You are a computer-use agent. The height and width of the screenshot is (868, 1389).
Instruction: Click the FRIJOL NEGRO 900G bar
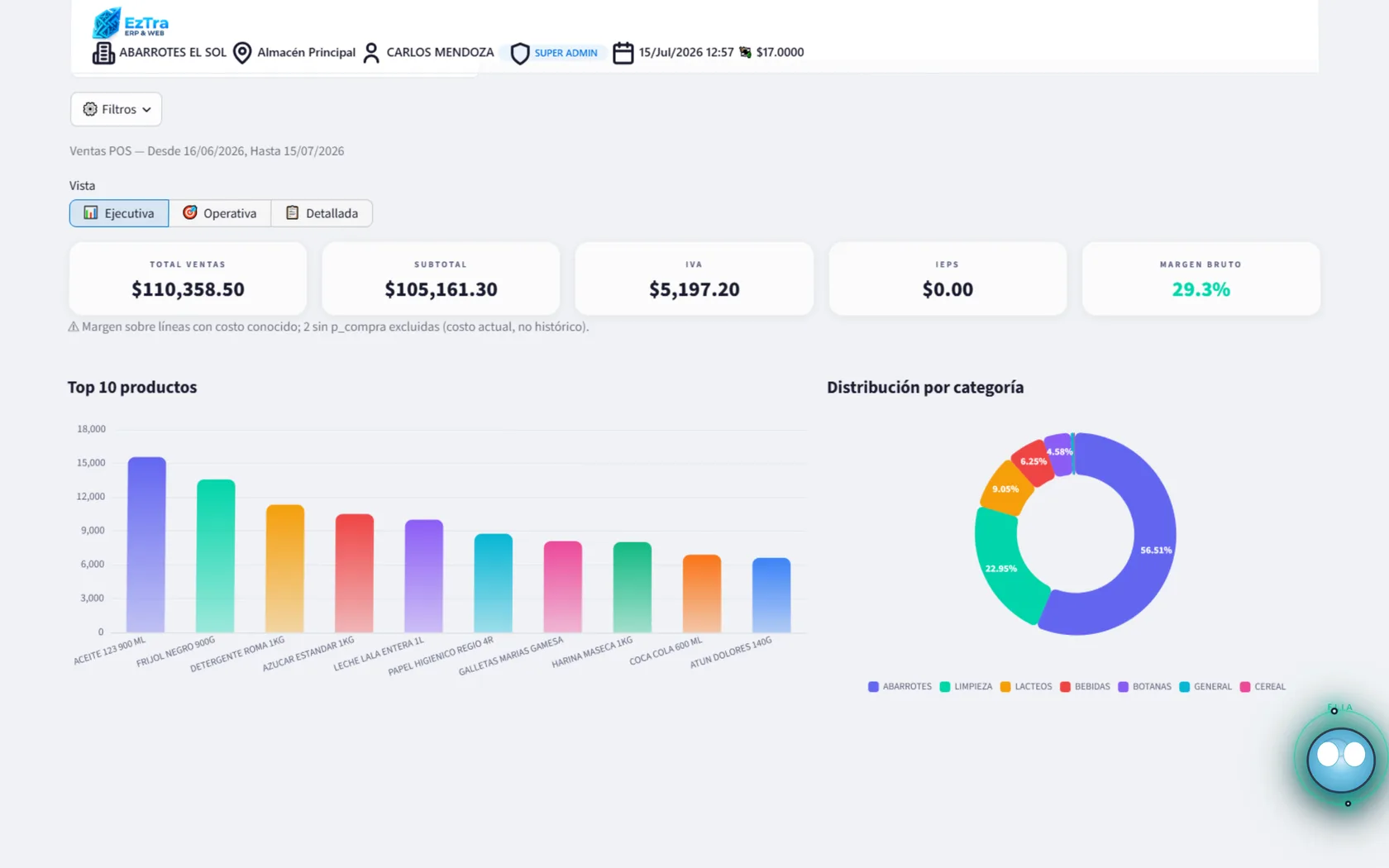[x=216, y=556]
